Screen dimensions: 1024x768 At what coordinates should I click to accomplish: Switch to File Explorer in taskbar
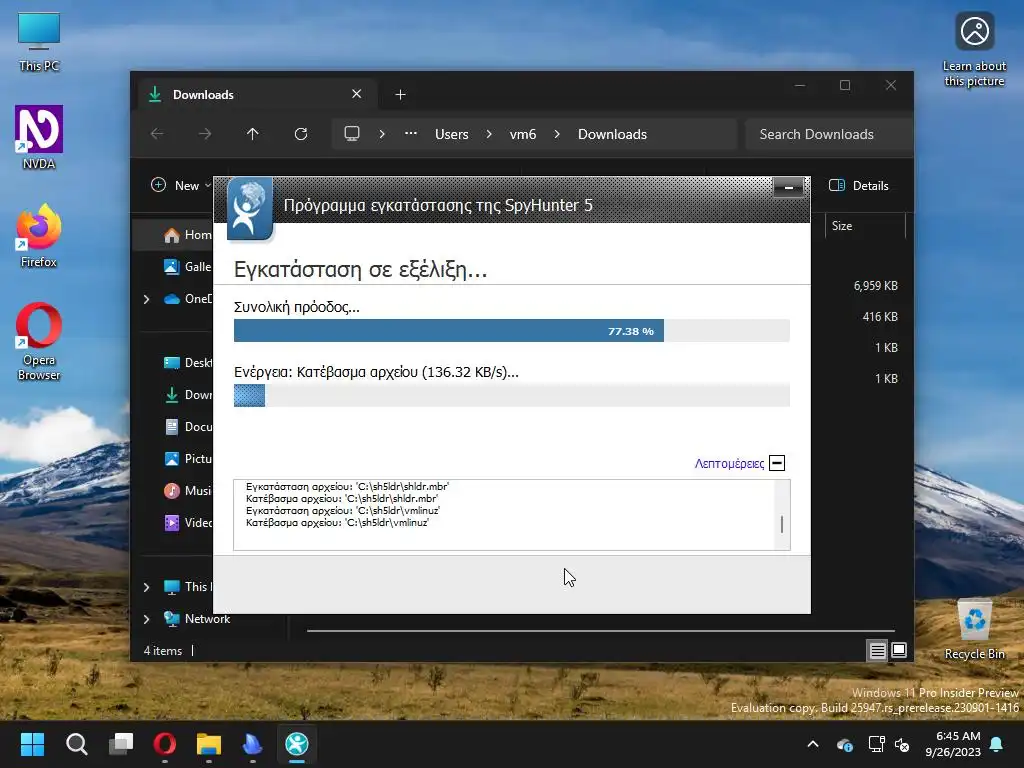(209, 744)
